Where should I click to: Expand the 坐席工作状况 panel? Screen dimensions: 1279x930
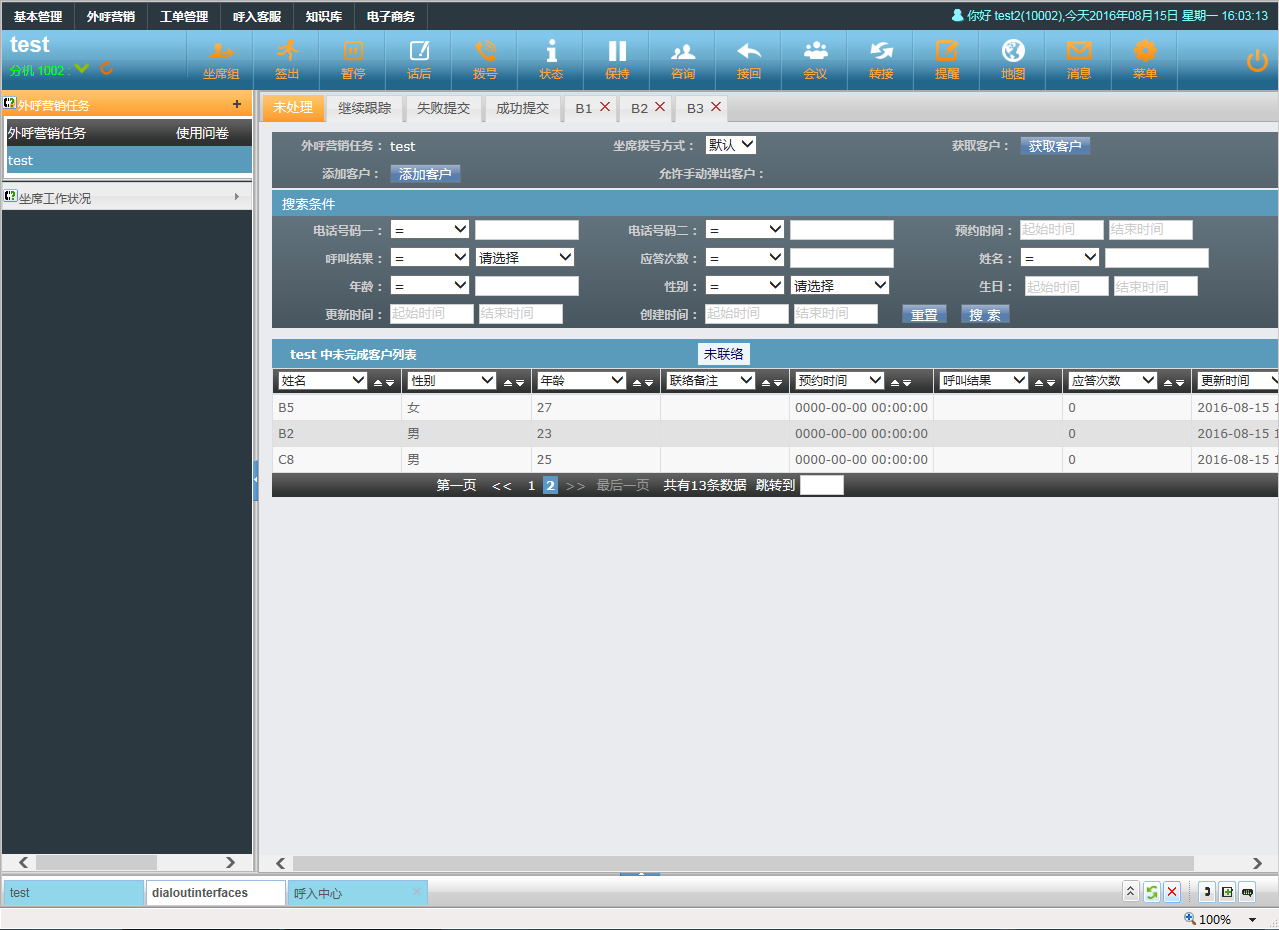126,198
